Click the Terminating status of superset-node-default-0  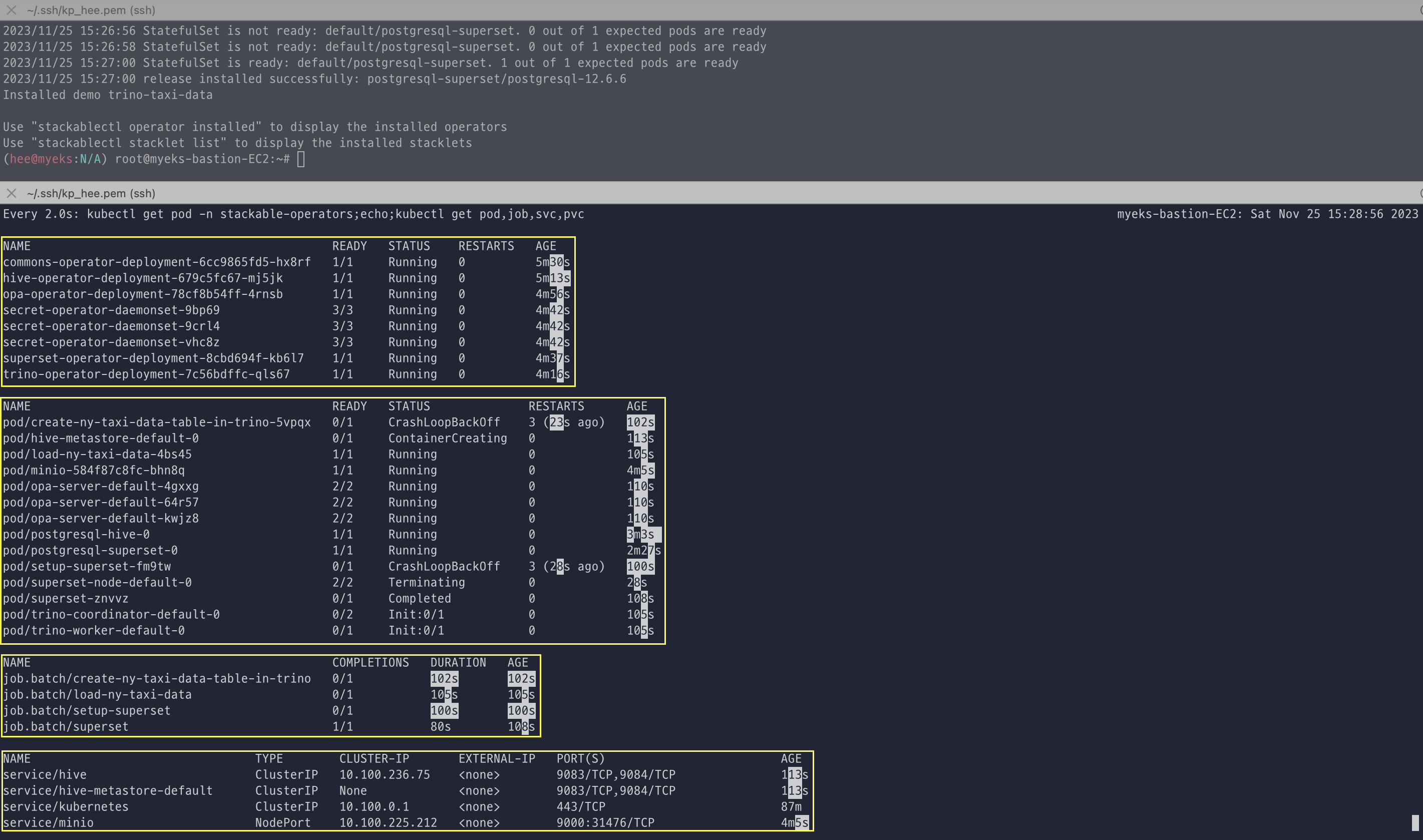coord(426,583)
